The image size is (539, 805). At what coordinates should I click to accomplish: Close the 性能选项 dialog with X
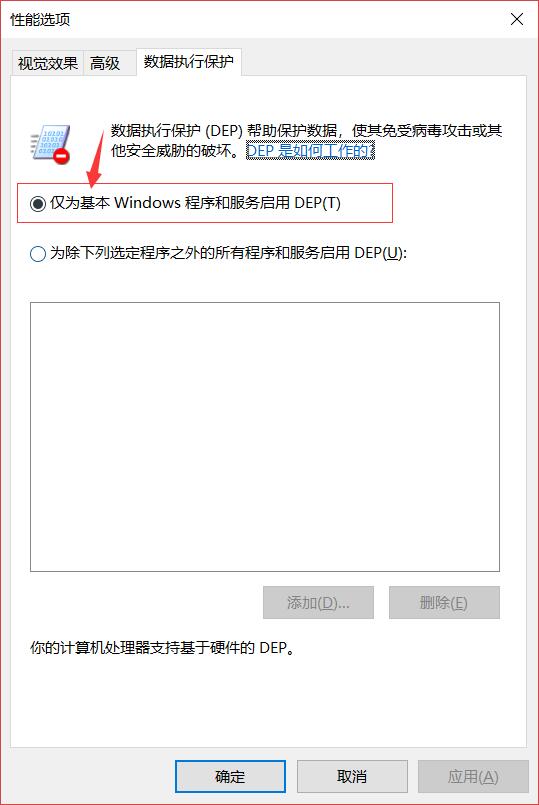click(517, 20)
